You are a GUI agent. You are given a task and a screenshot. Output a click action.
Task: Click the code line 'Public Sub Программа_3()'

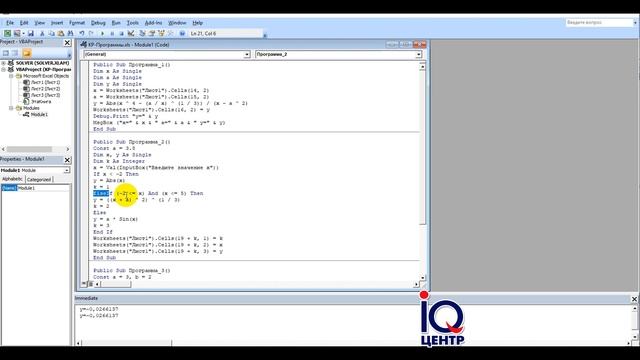pyautogui.click(x=132, y=271)
